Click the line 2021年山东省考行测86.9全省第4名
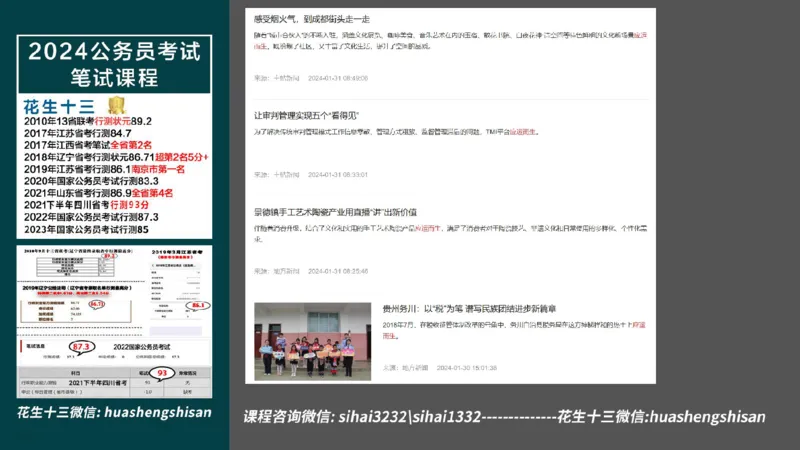The image size is (800, 450). point(98,193)
